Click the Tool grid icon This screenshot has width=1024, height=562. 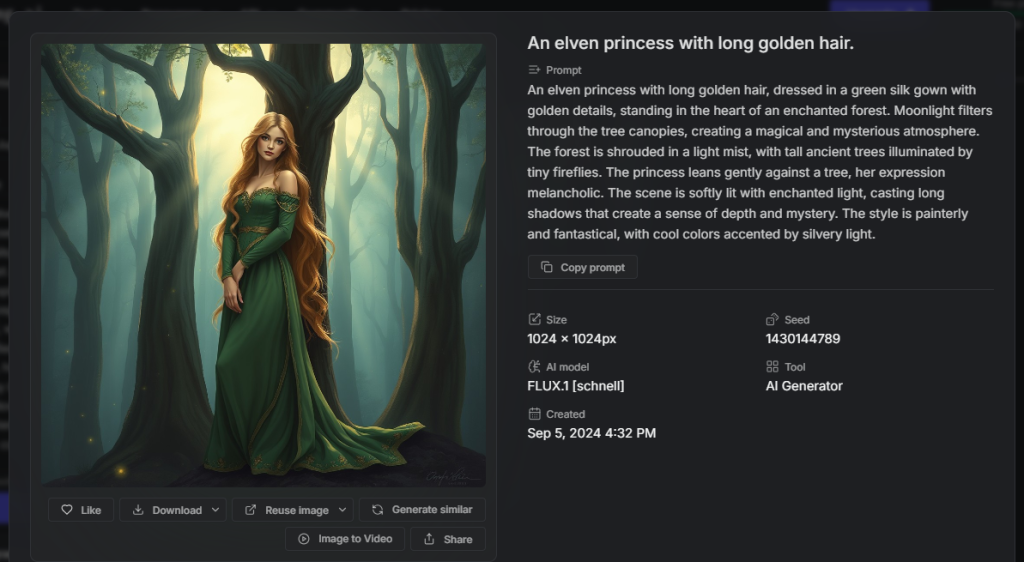772,367
